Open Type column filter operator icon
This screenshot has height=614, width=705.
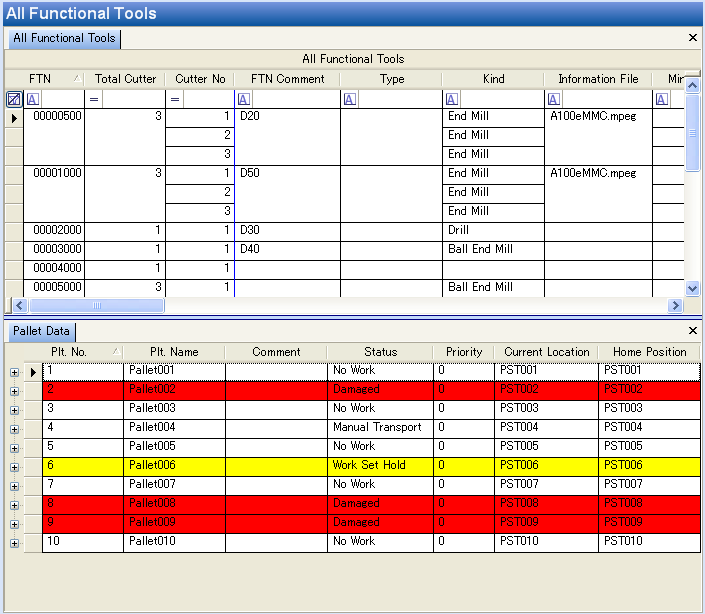click(350, 99)
